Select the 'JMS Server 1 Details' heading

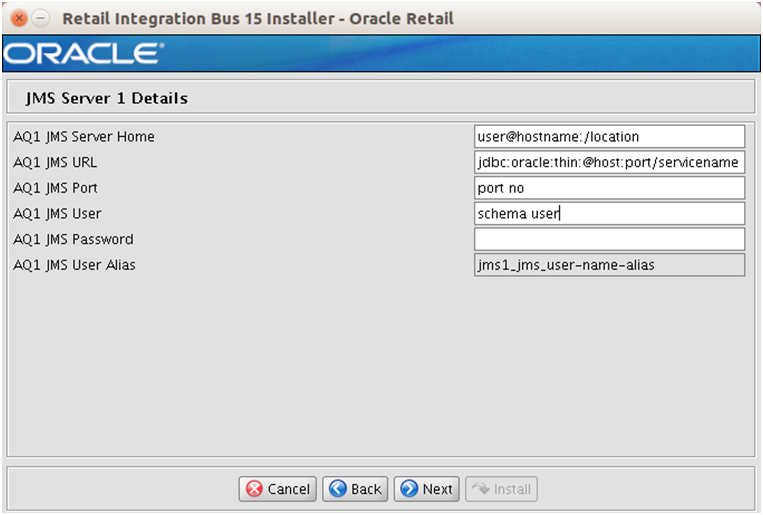pos(107,98)
